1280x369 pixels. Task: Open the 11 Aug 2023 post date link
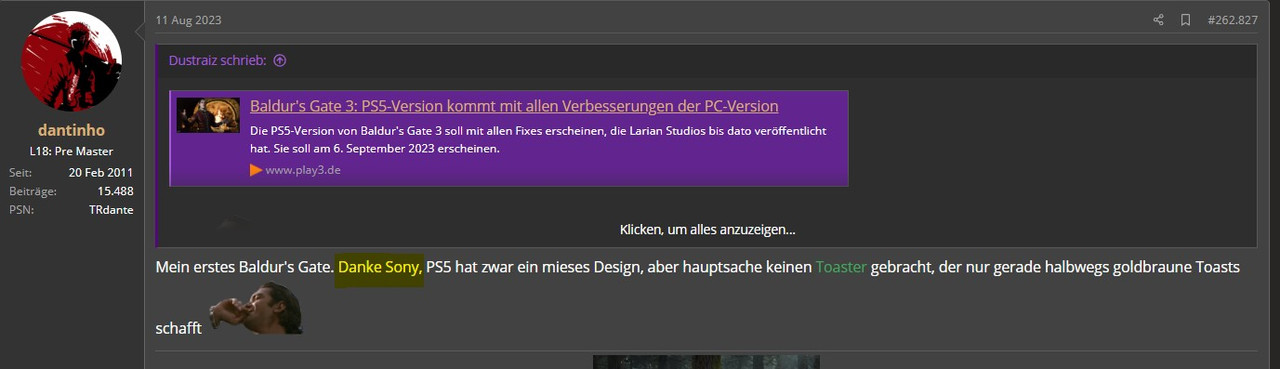coord(189,20)
